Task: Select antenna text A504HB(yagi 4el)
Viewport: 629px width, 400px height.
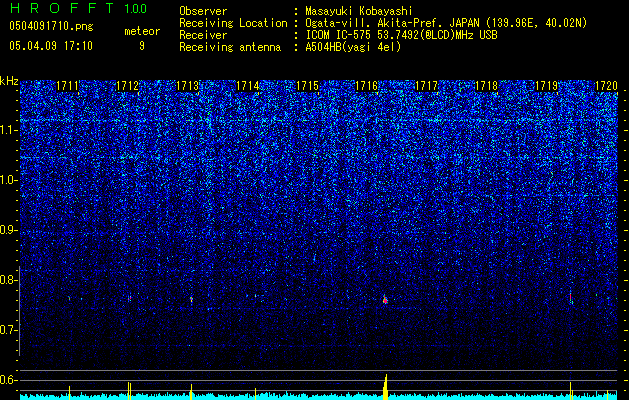Action: (353, 48)
